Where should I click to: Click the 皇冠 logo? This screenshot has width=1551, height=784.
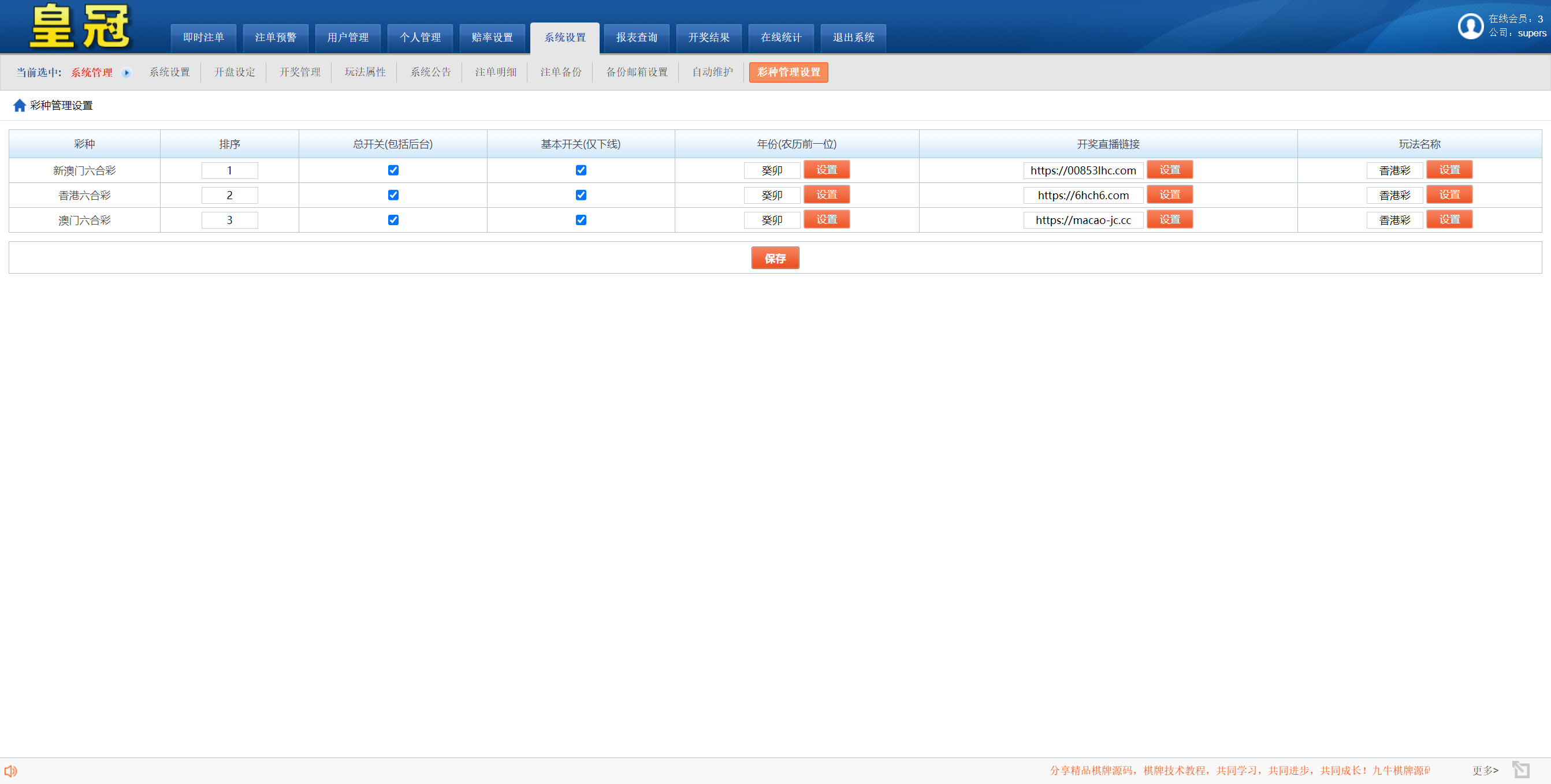(x=80, y=26)
